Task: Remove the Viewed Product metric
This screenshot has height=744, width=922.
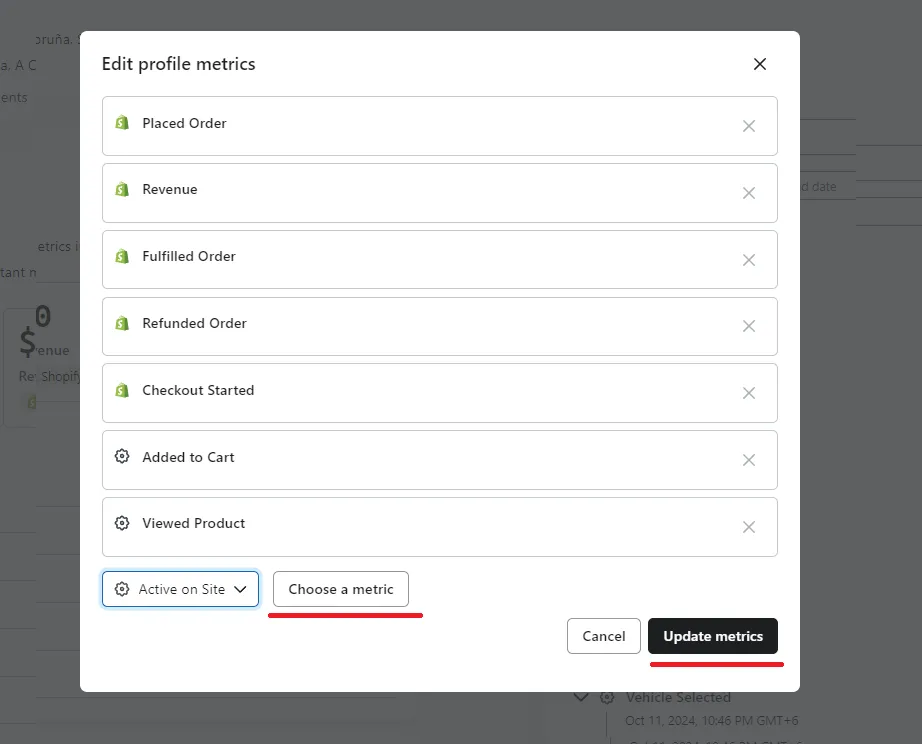Action: (748, 527)
